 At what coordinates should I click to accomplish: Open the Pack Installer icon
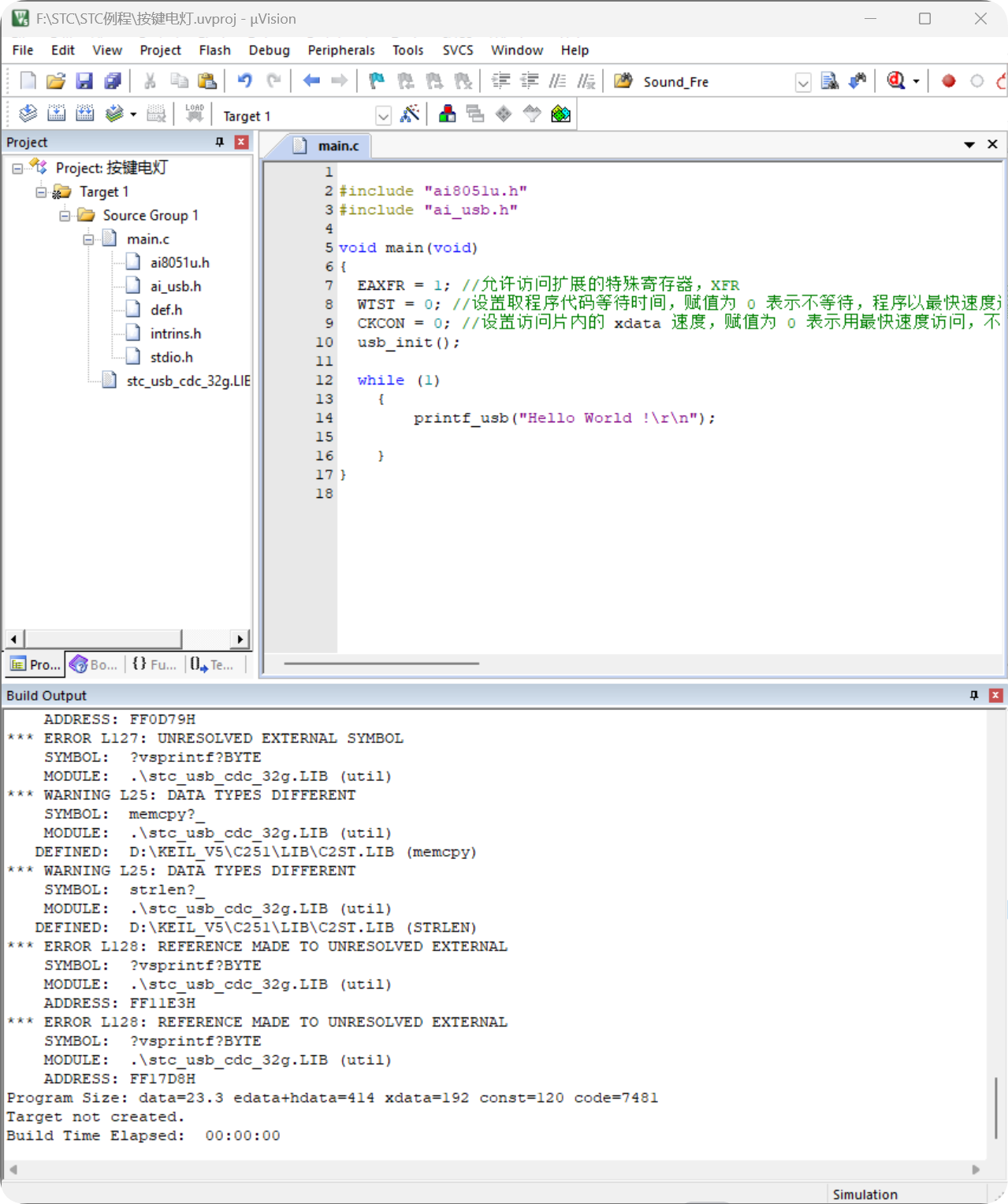560,114
